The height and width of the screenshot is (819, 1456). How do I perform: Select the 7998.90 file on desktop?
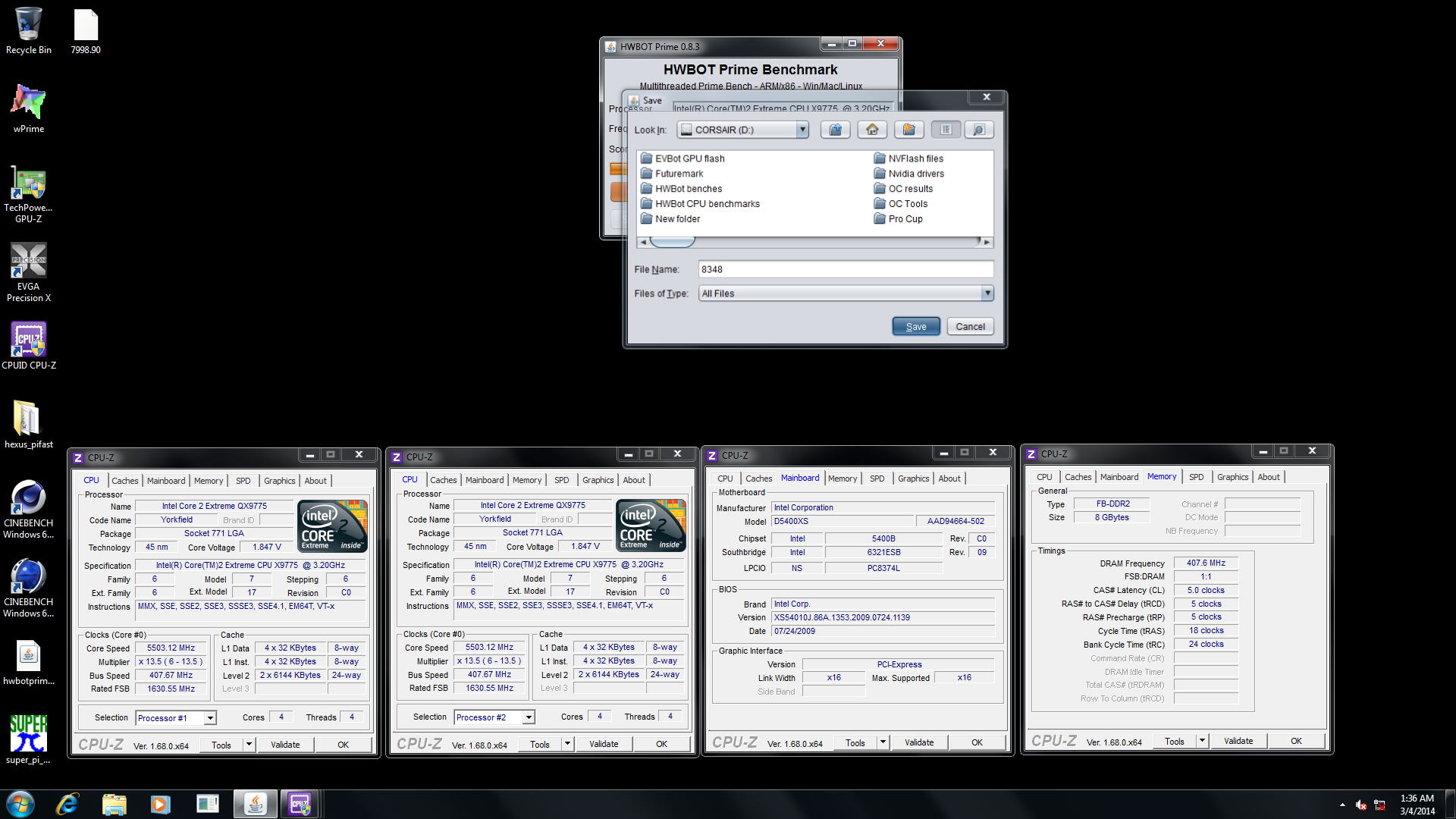coord(86,30)
